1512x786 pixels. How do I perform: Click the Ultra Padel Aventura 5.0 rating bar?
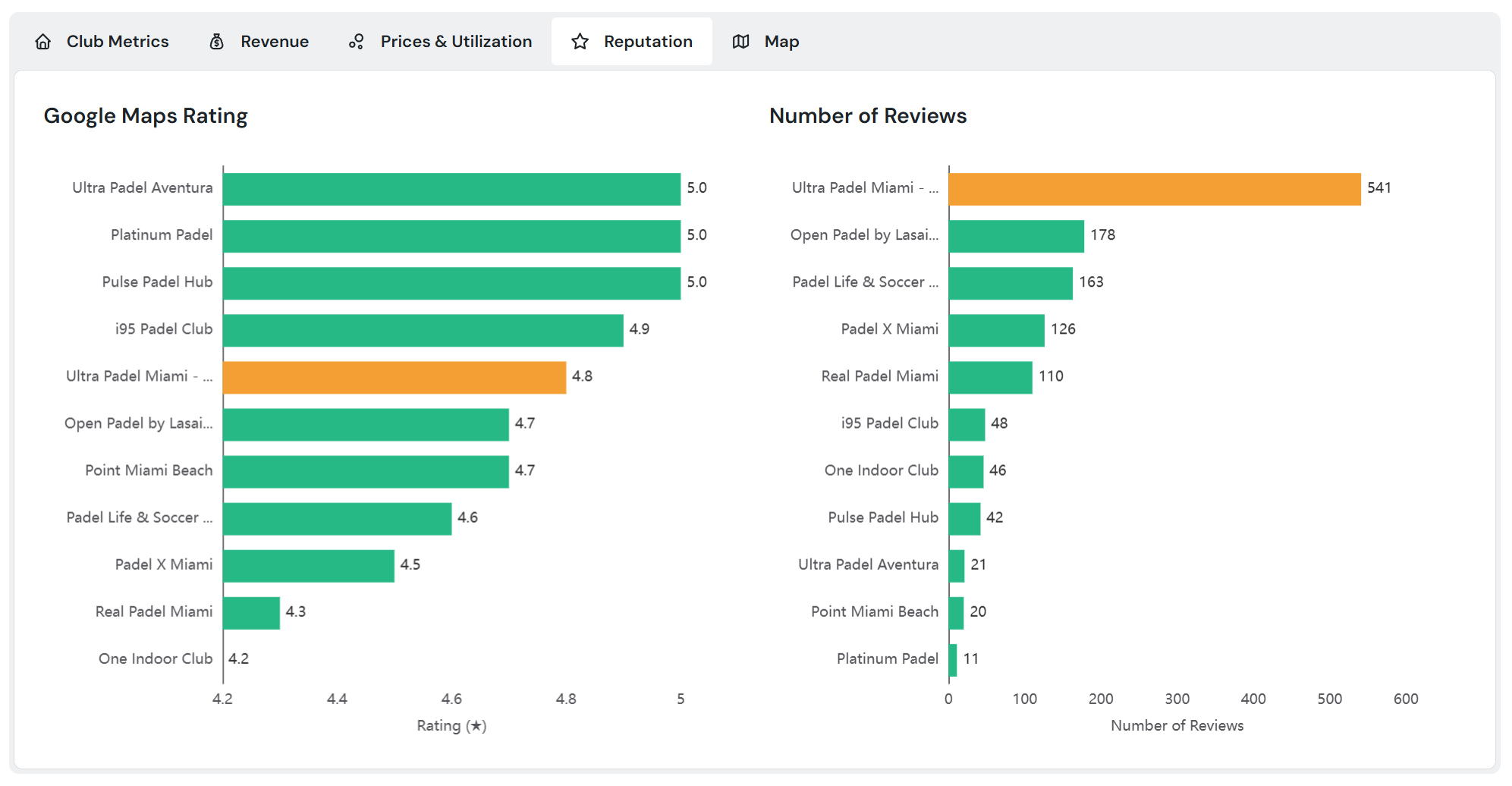click(451, 187)
